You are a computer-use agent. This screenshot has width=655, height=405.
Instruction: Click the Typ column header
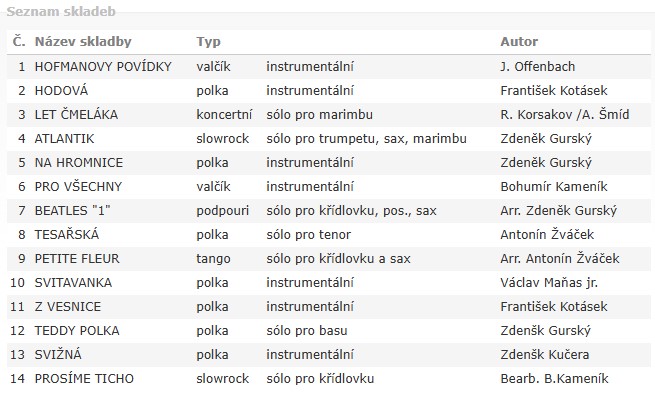(x=208, y=42)
